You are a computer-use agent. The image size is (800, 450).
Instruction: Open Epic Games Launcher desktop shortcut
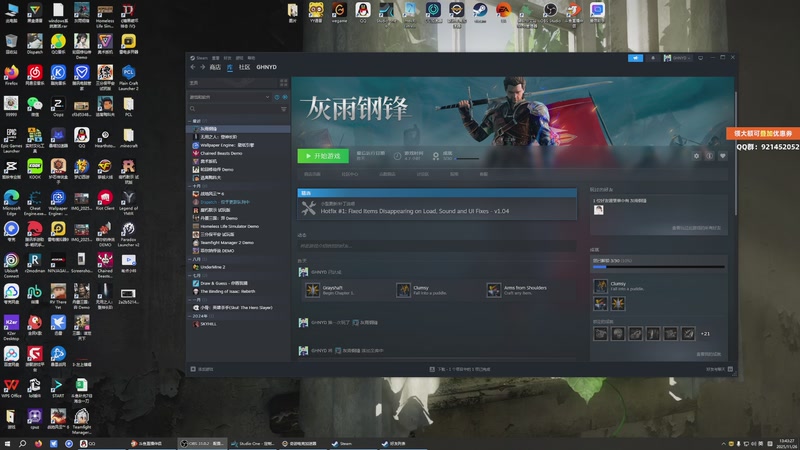click(x=11, y=140)
